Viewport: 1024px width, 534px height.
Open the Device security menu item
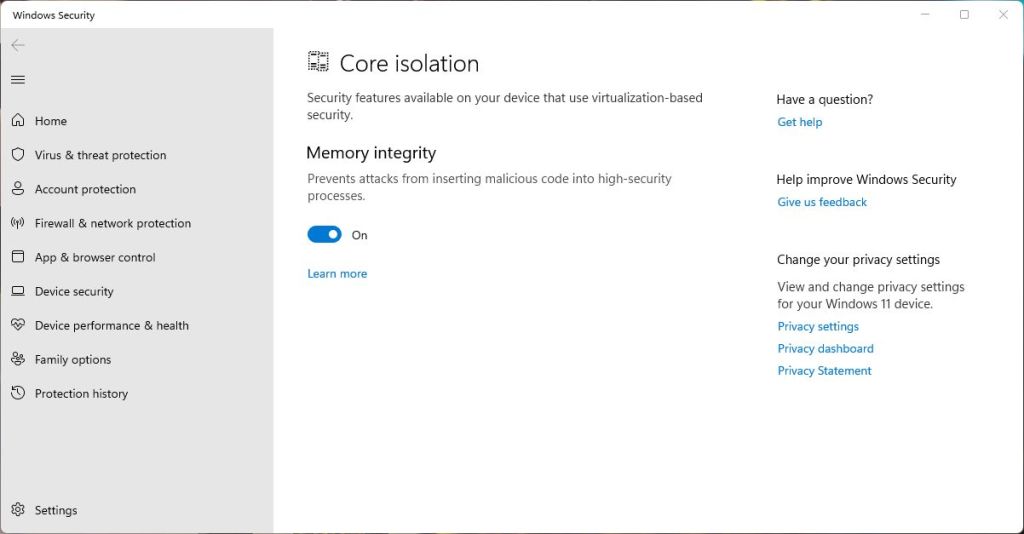click(x=74, y=291)
